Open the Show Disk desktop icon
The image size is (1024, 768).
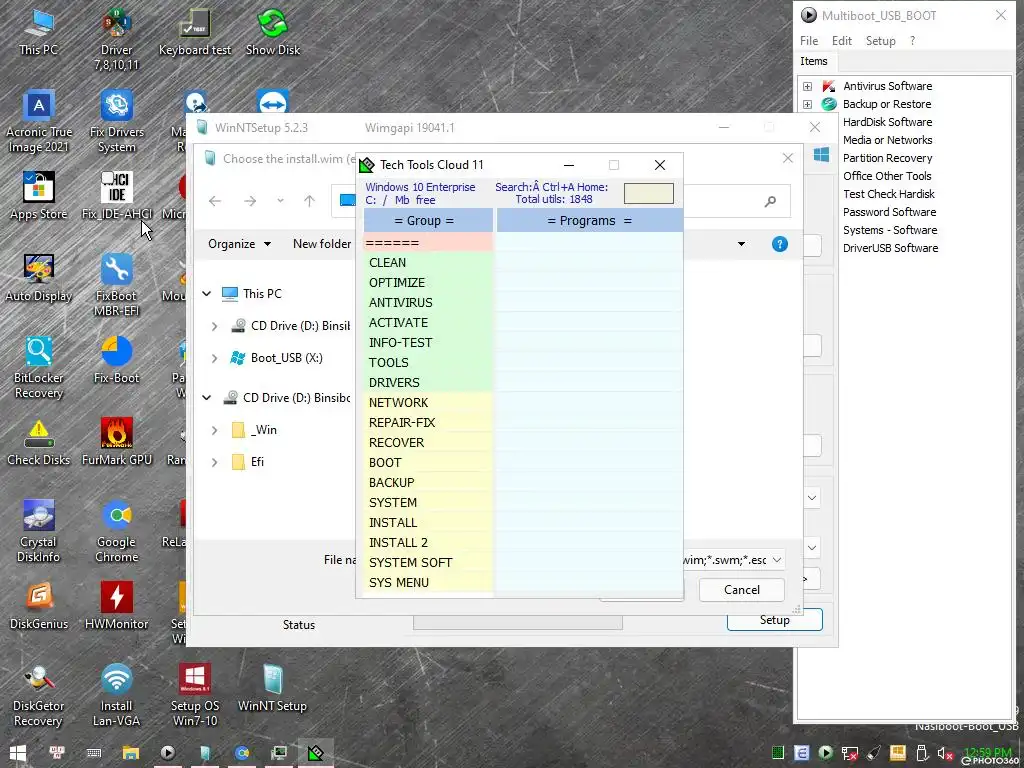[273, 31]
